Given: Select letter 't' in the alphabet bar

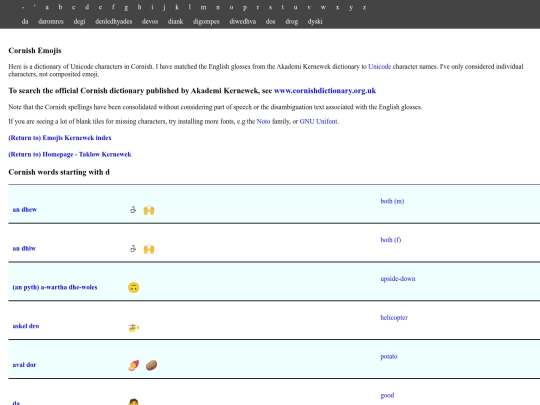Looking at the screenshot, I should (283, 7).
